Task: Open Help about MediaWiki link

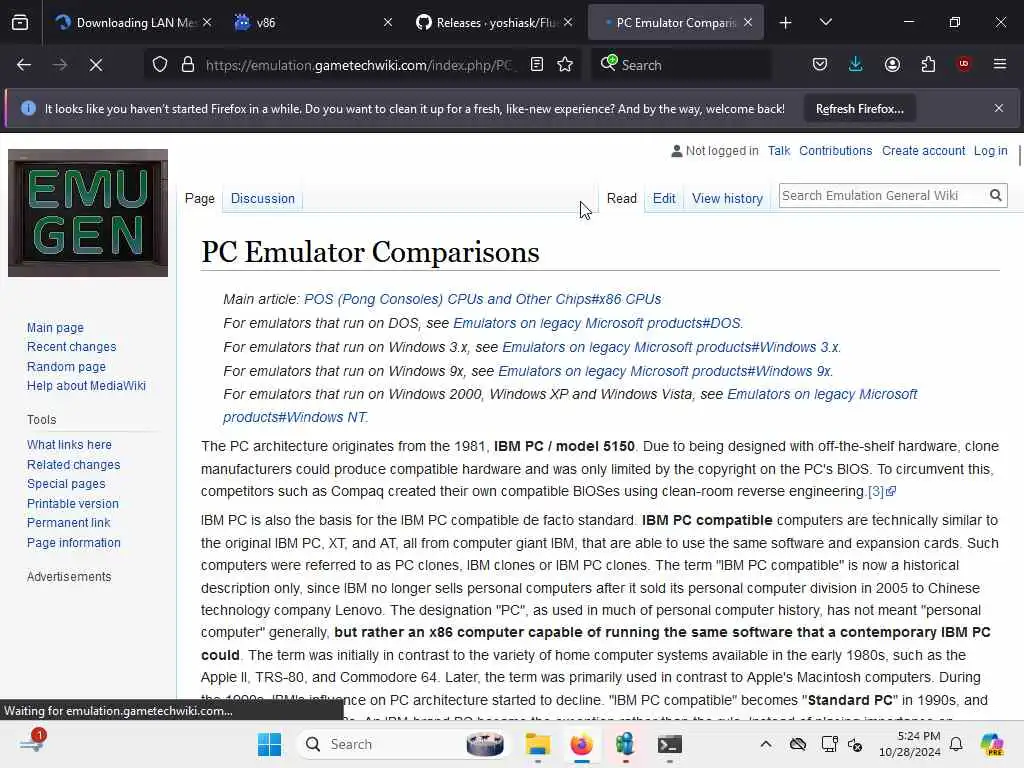Action: tap(86, 386)
